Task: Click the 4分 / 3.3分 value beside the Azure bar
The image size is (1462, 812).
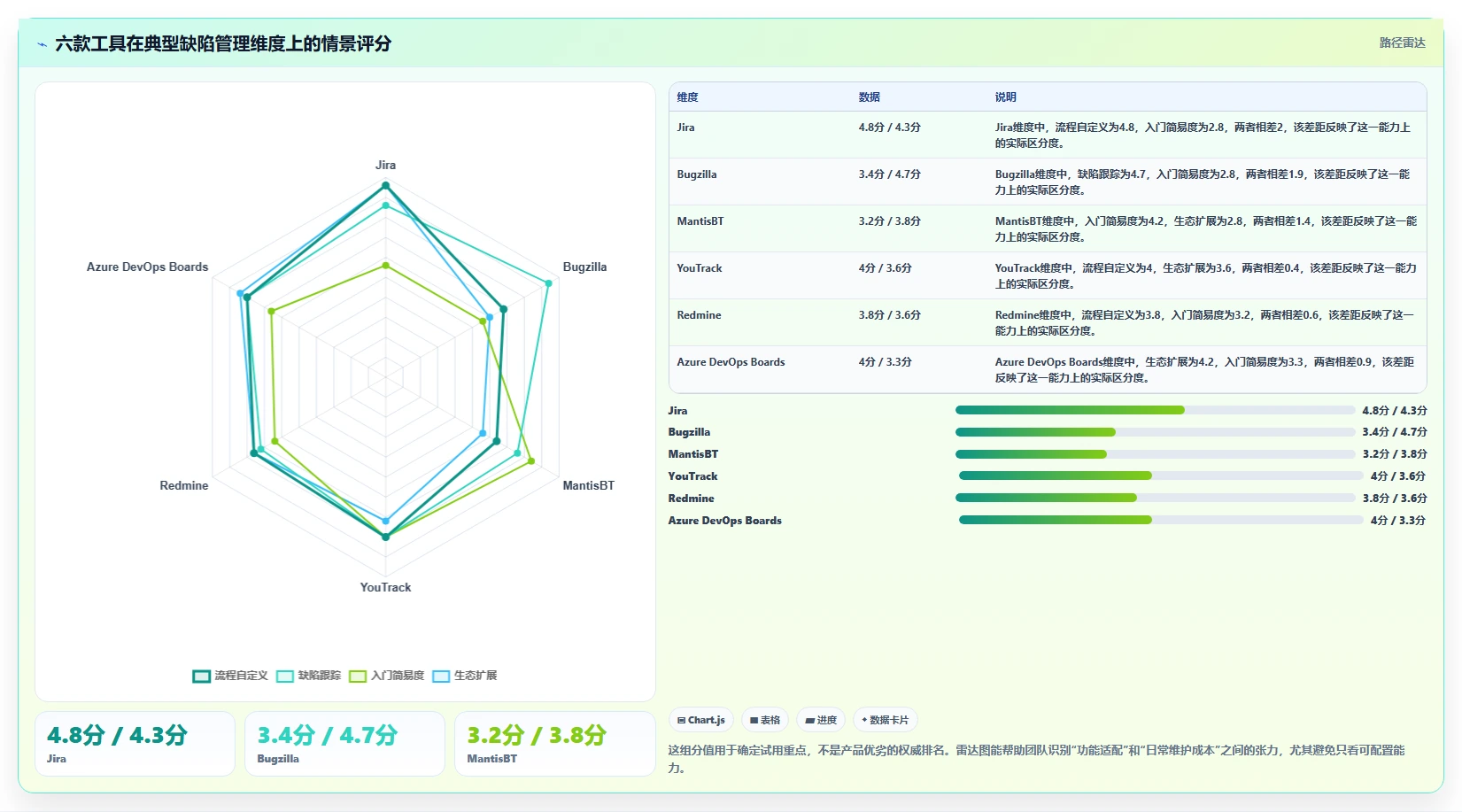Action: point(1398,521)
